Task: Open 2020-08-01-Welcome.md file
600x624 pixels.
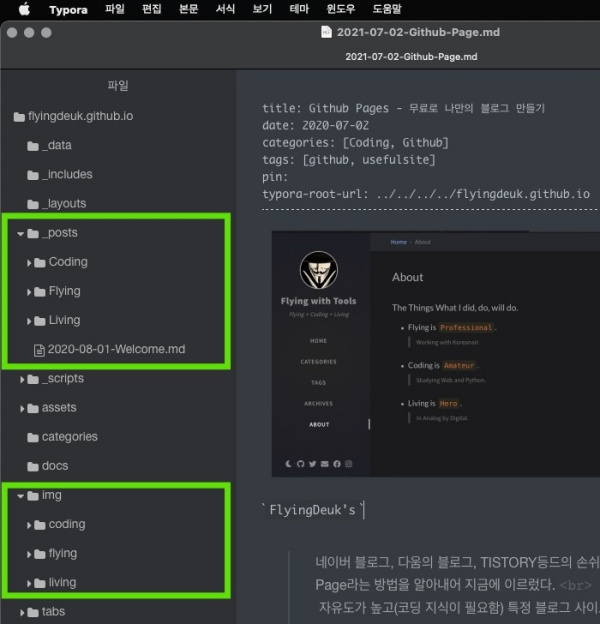Action: (115, 350)
